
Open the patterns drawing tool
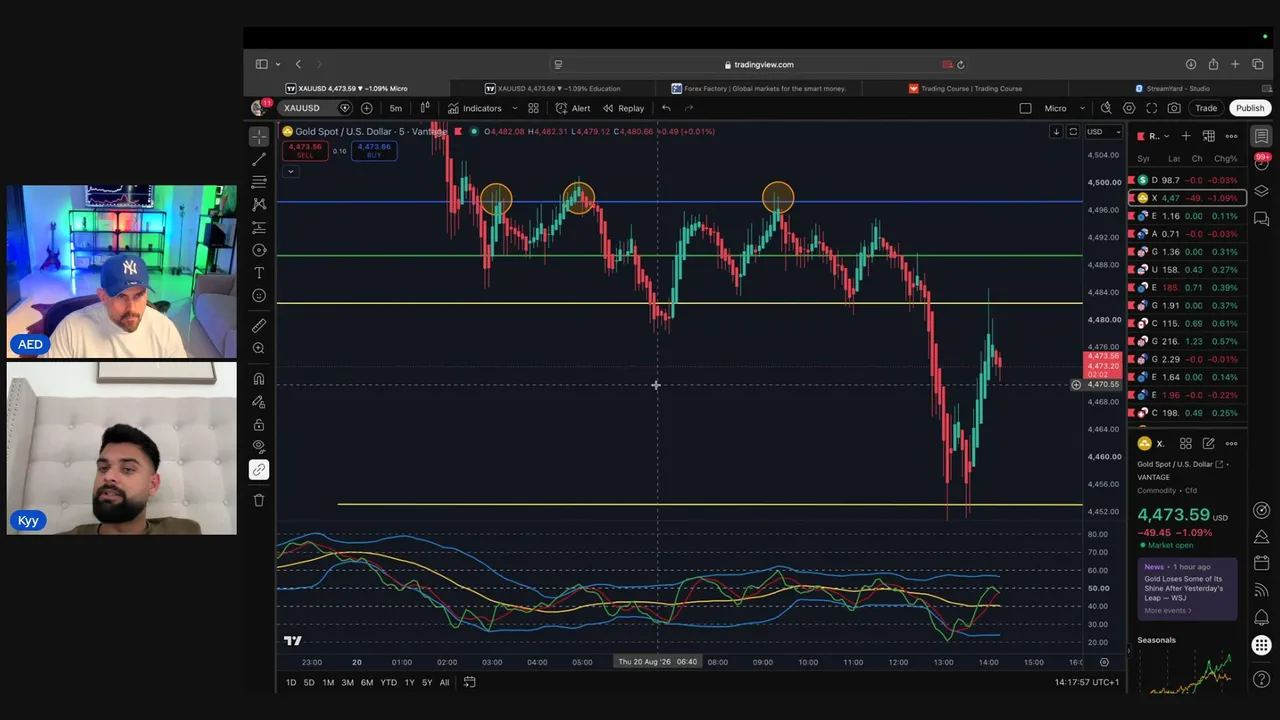click(x=259, y=204)
